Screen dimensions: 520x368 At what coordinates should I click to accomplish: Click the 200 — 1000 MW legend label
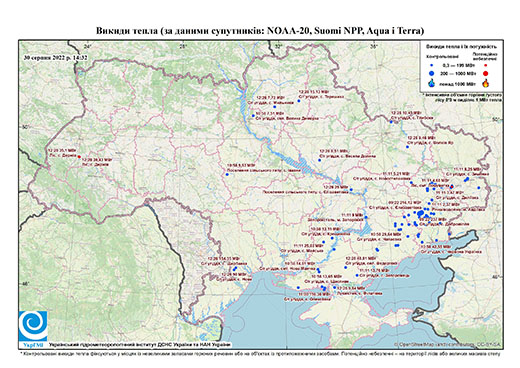tap(459, 73)
